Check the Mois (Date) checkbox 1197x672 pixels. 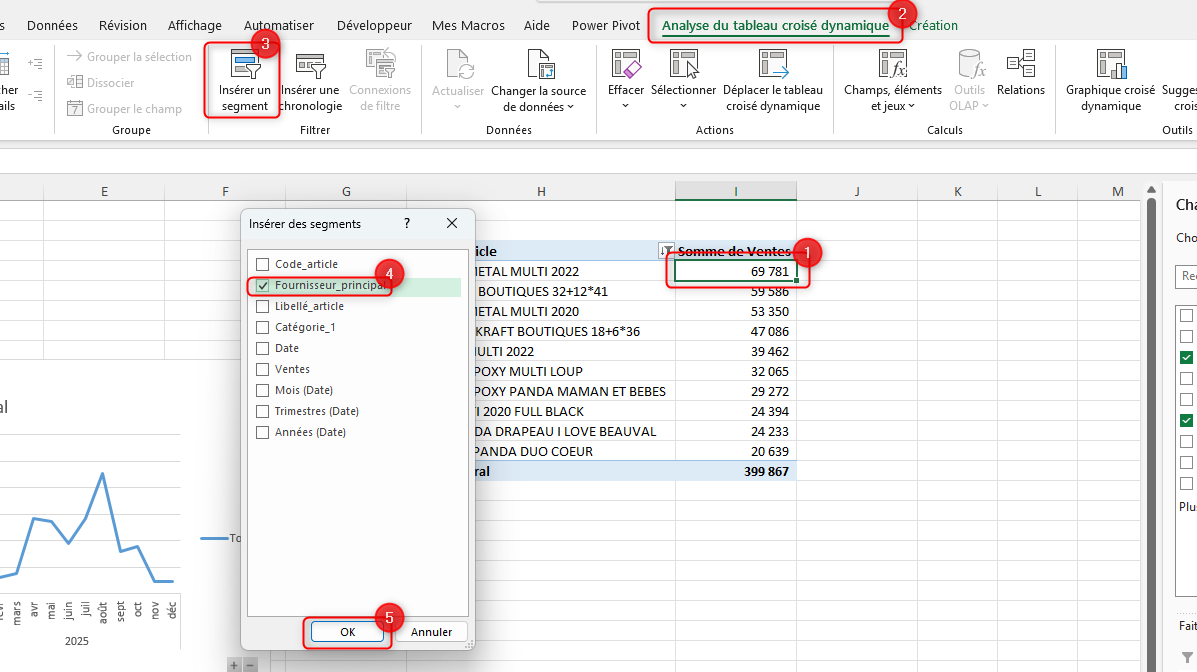coord(263,390)
